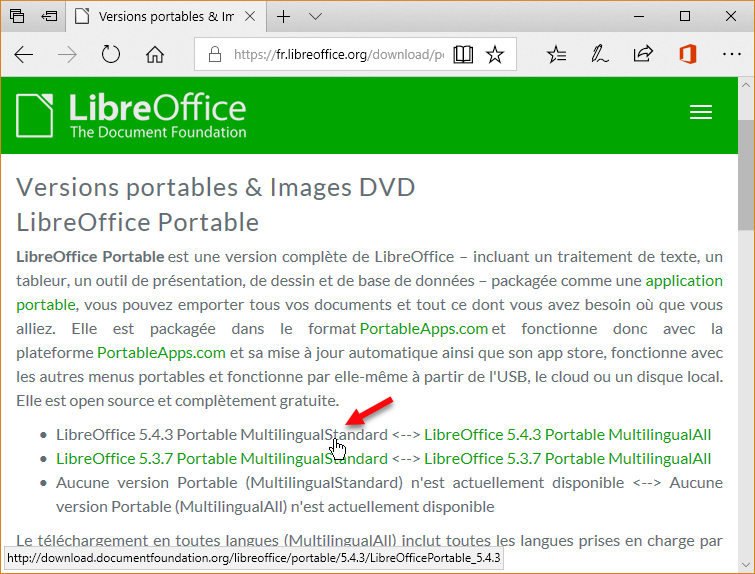Viewport: 755px width, 574px height.
Task: Open a new tab with plus button
Action: pos(284,16)
